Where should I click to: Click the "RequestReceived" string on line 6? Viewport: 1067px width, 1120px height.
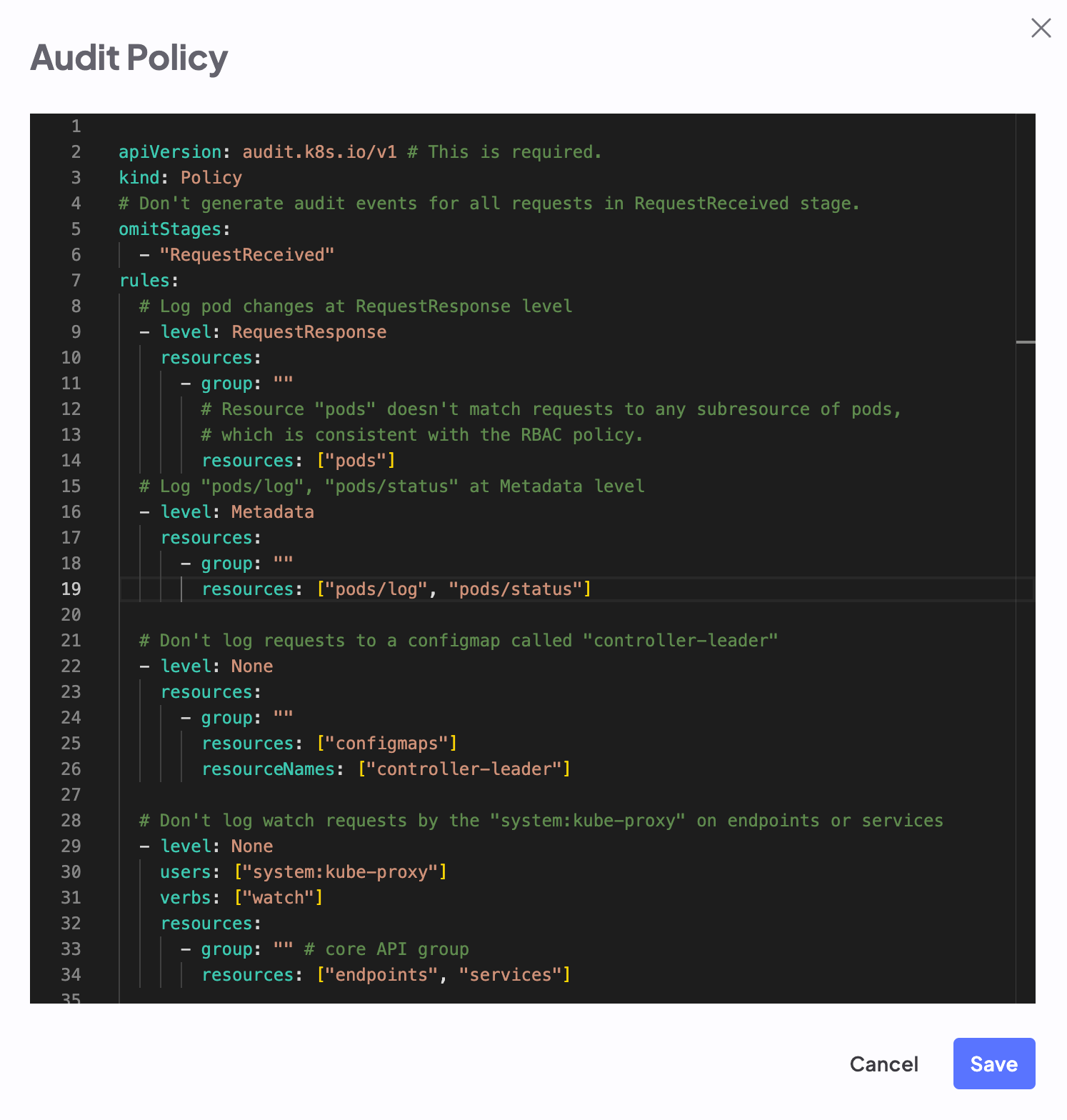click(x=247, y=255)
